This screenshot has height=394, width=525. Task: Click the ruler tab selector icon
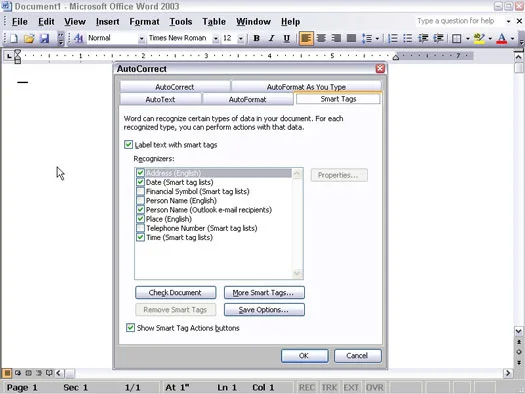9,56
